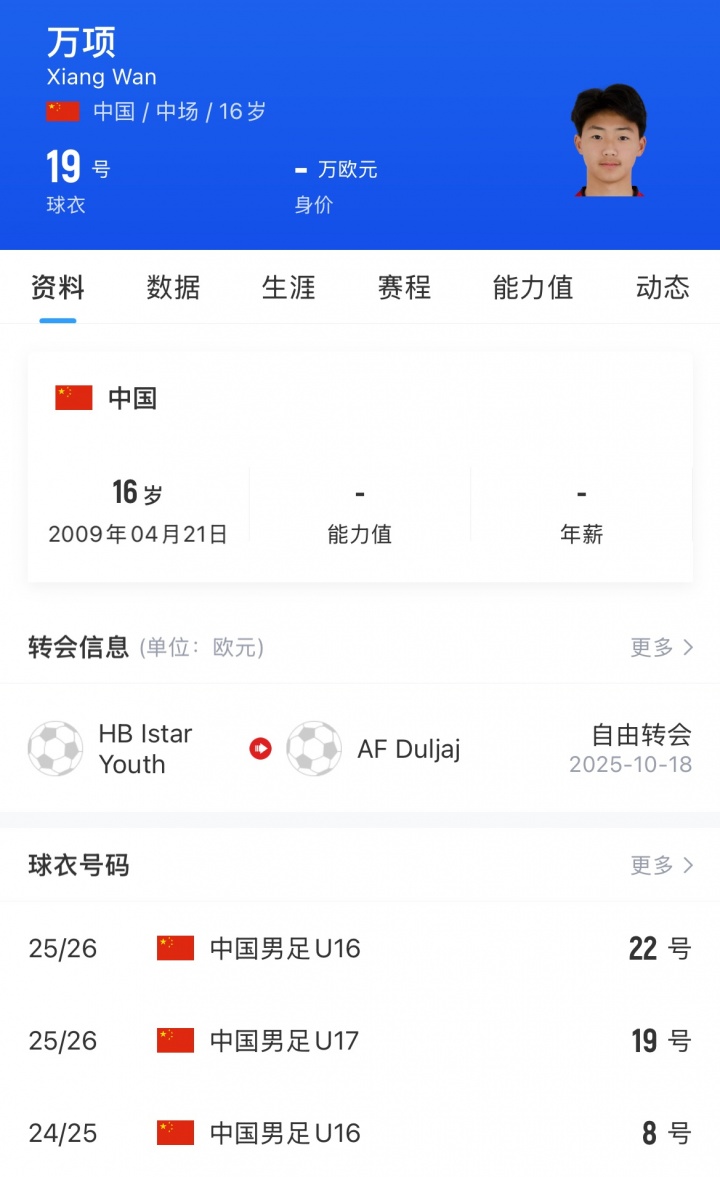
Task: Open the 生涯 tab
Action: [288, 288]
